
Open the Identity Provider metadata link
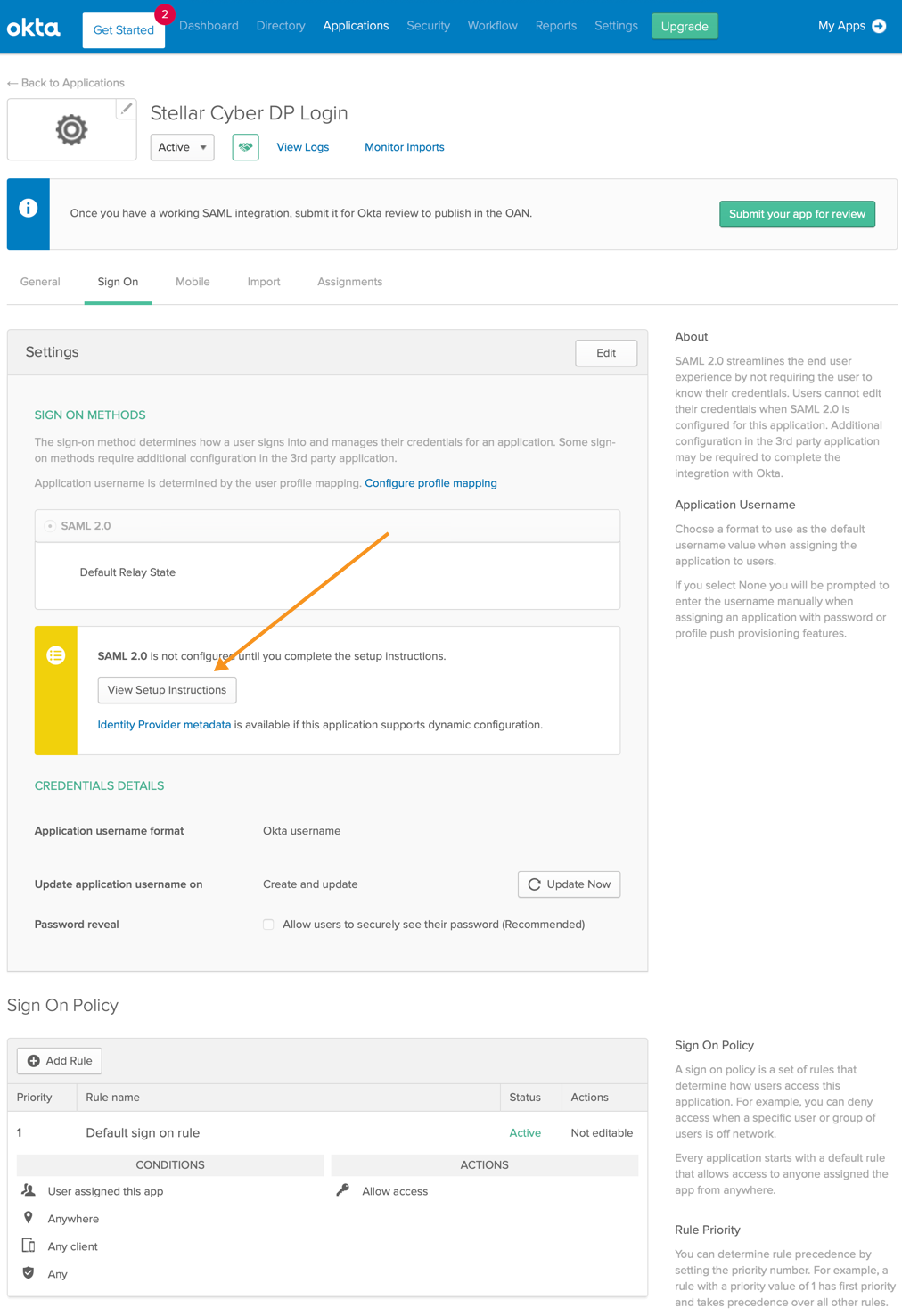coord(164,725)
